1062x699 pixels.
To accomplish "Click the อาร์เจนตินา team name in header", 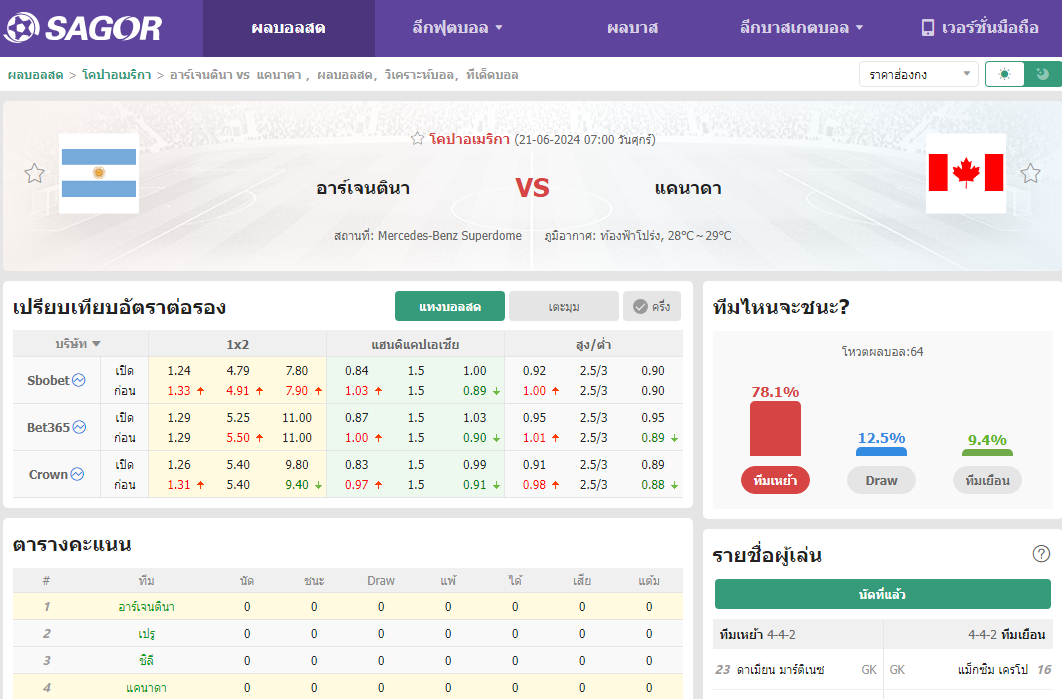I will point(363,188).
